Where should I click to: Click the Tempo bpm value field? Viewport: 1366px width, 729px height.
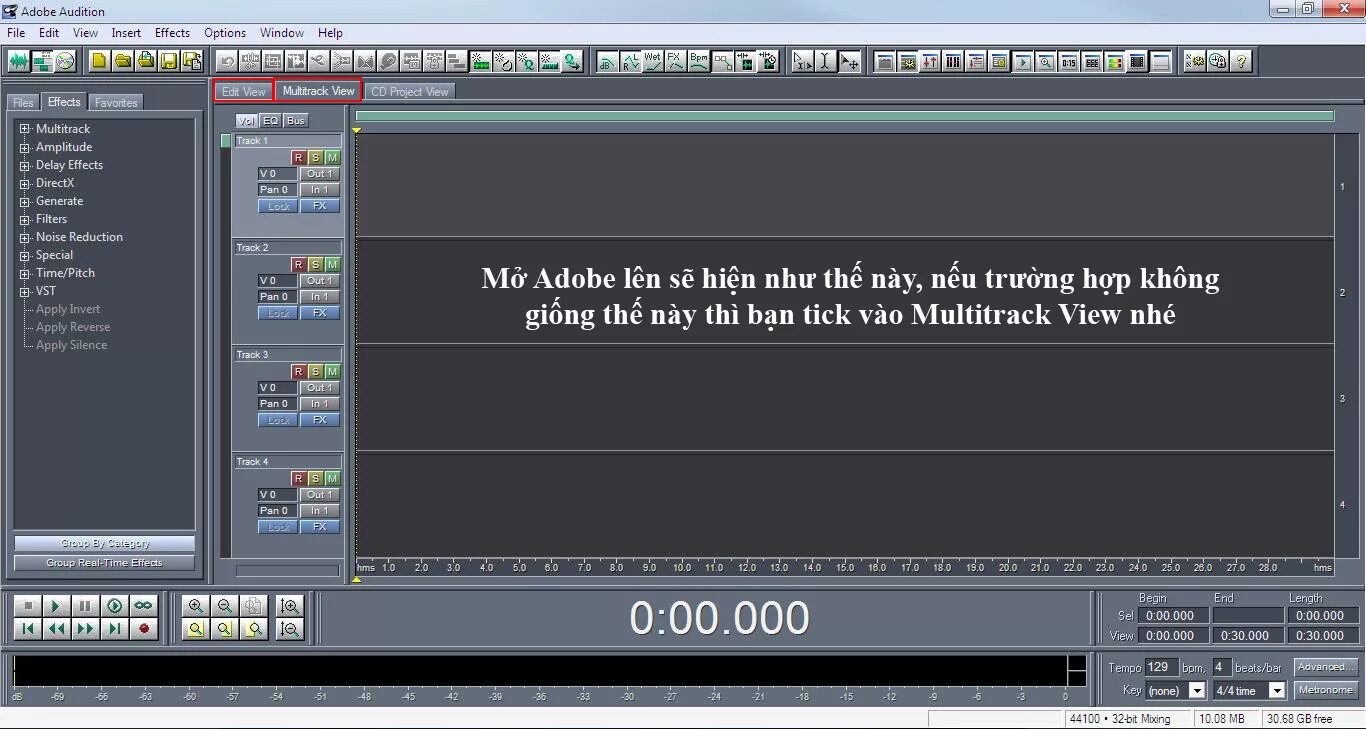click(1162, 667)
